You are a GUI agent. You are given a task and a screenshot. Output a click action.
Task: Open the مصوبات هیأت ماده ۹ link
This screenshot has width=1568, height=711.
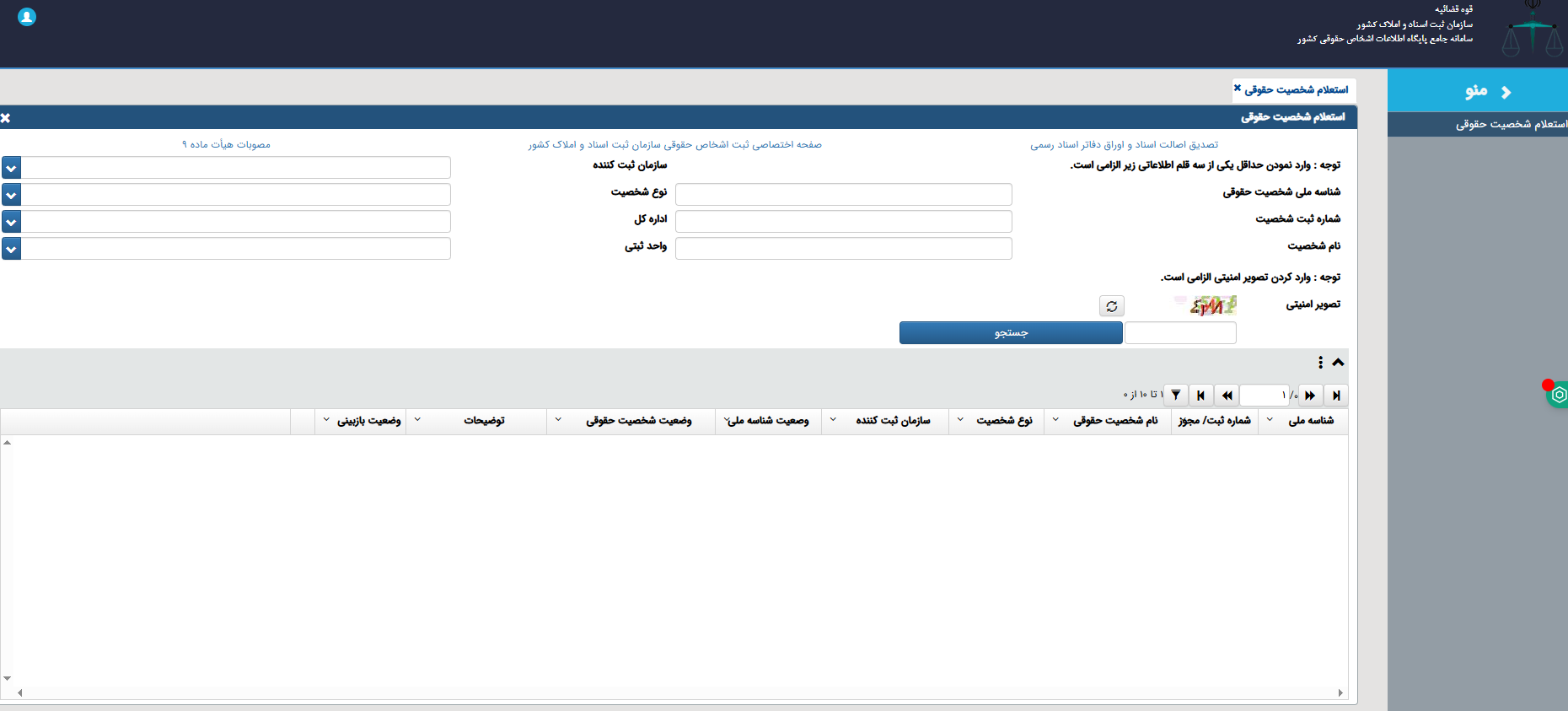tap(226, 144)
